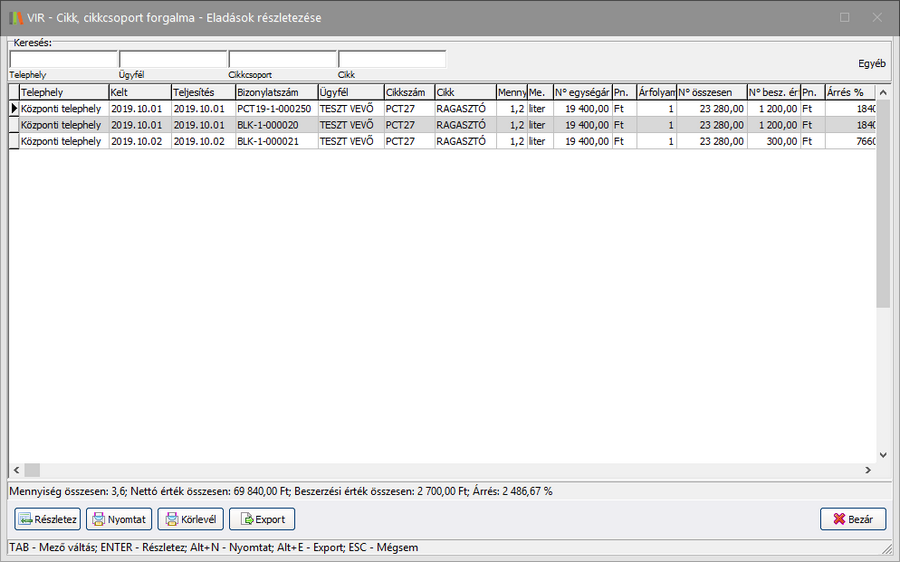Click the horizontal scrollbar right arrow
The width and height of the screenshot is (900, 562).
867,470
